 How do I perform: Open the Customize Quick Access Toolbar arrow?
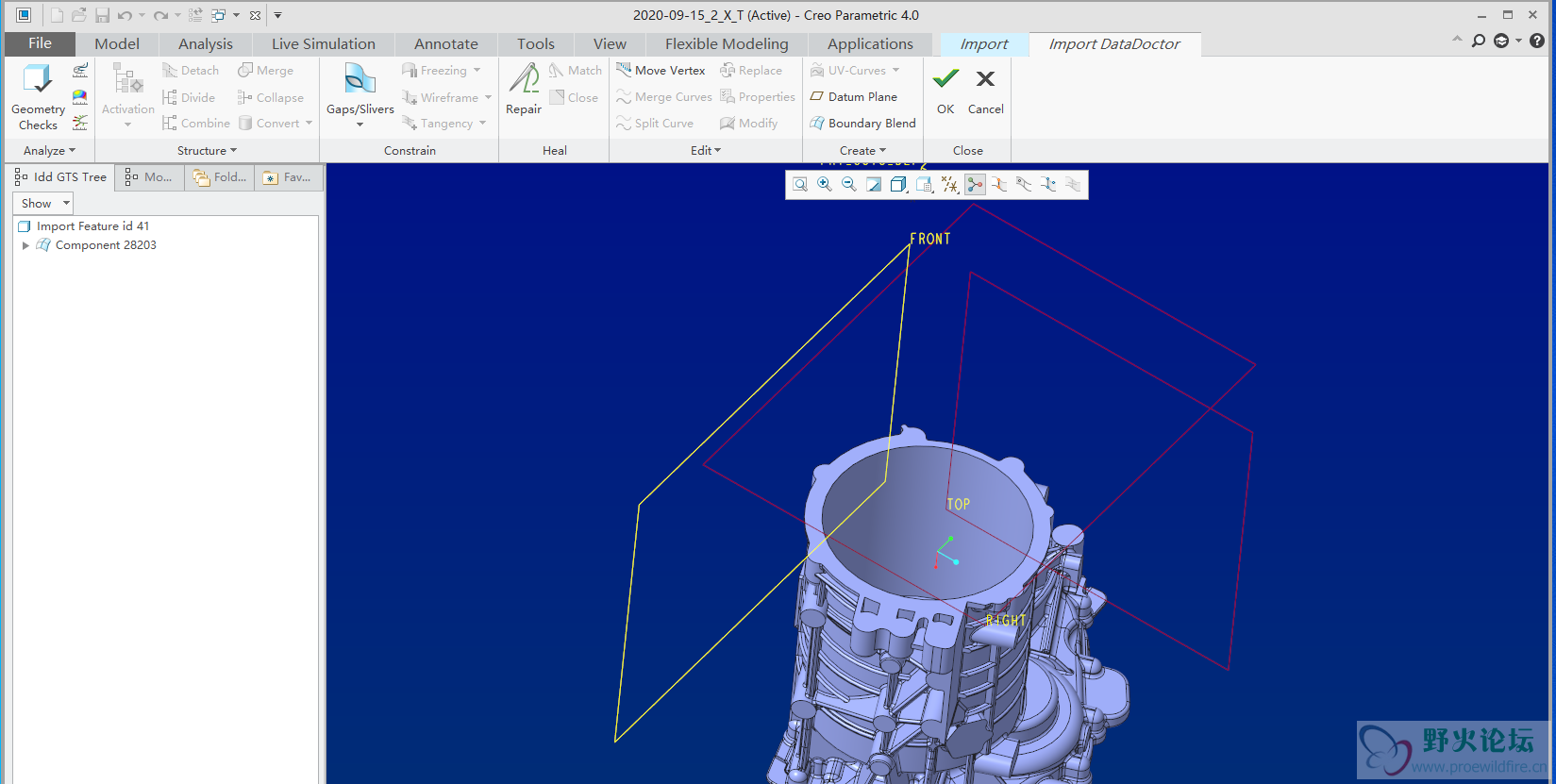pos(278,15)
